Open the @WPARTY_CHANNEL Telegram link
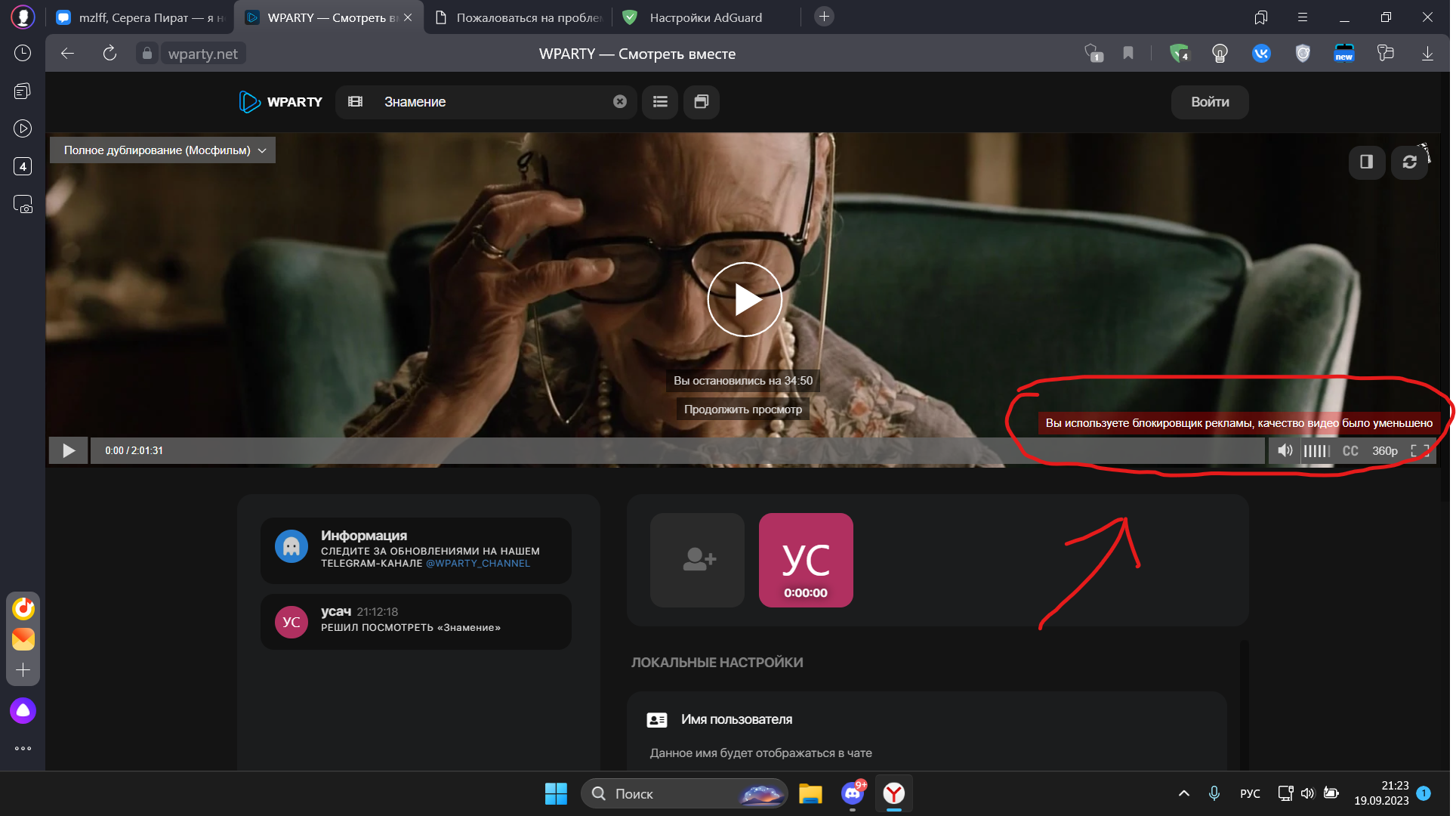Screen dimensions: 1456x816 [x=477, y=564]
